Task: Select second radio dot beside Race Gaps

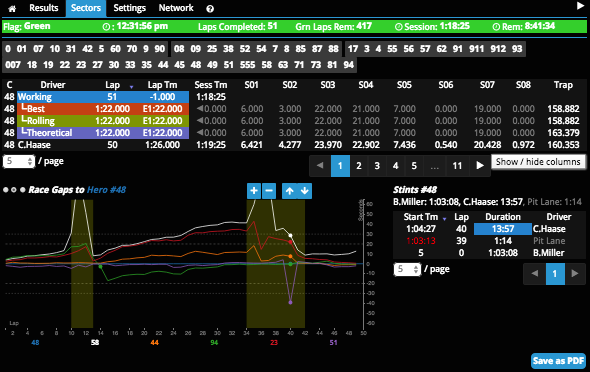Action: click(x=14, y=190)
